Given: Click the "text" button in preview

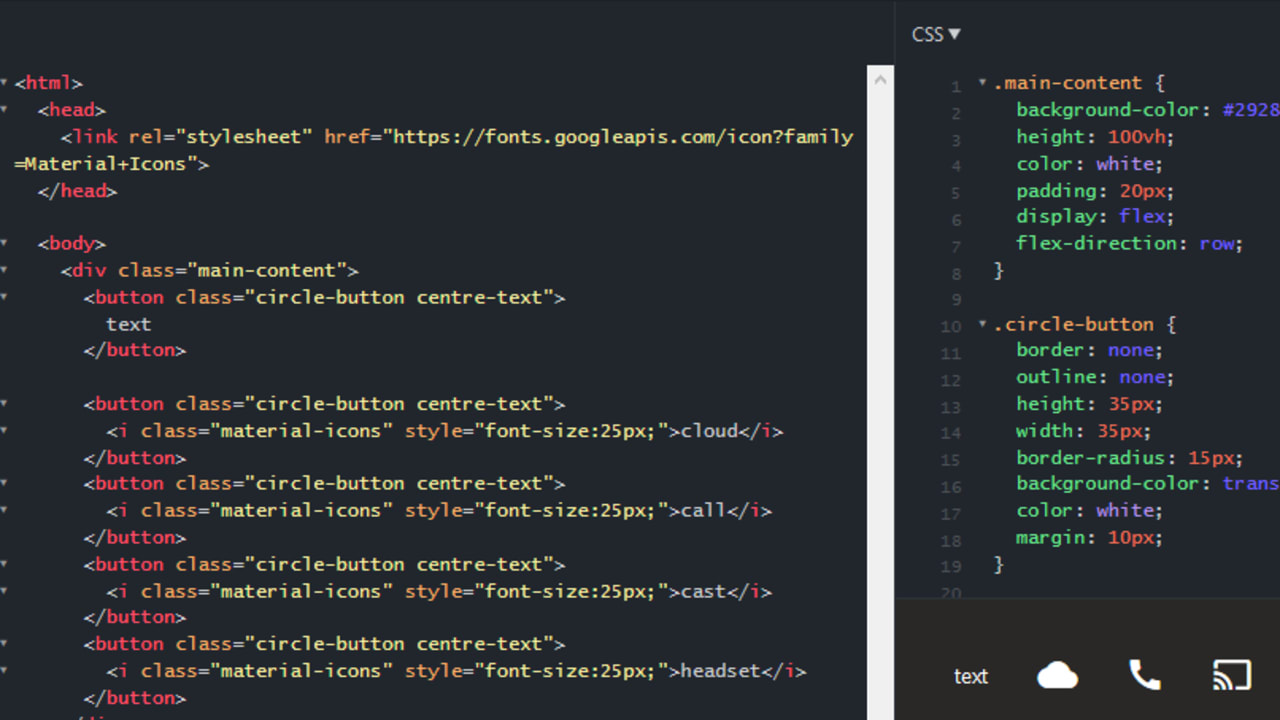Looking at the screenshot, I should 970,677.
